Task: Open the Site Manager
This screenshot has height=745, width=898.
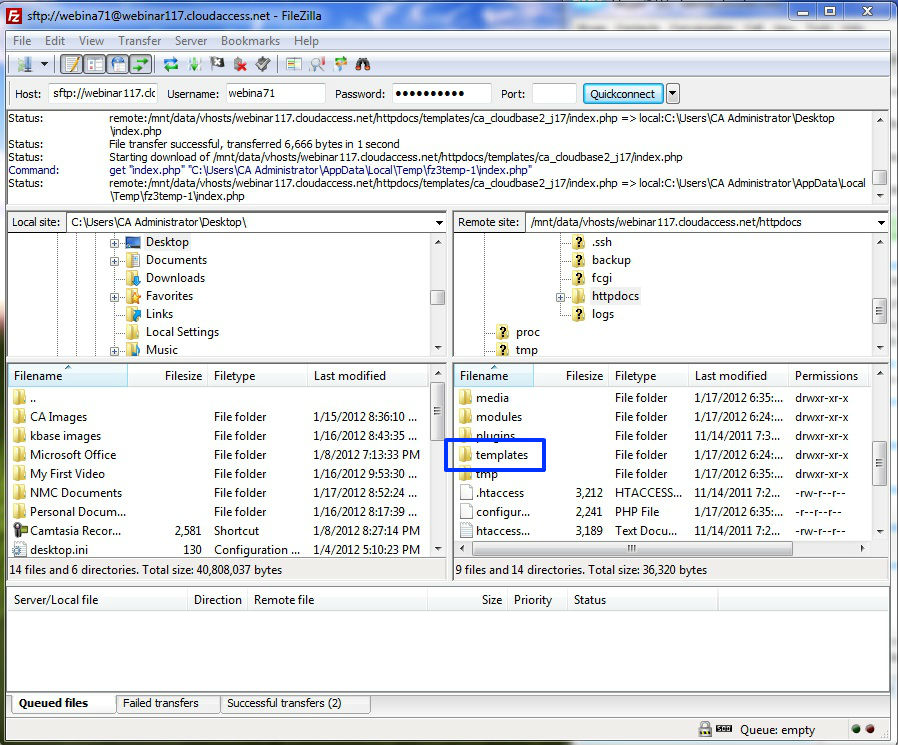Action: tap(24, 64)
